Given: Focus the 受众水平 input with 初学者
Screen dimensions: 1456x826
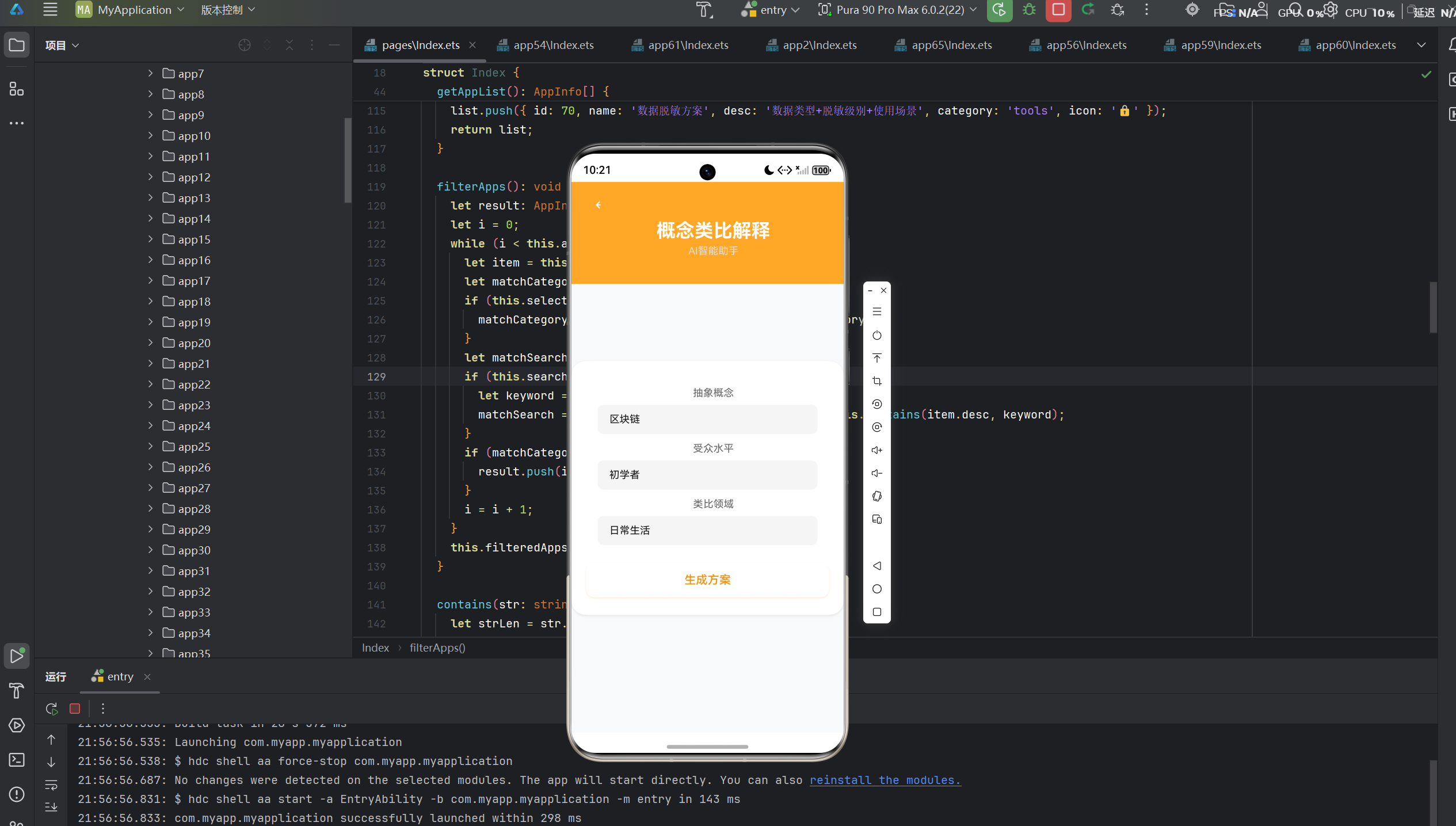Looking at the screenshot, I should 707,475.
